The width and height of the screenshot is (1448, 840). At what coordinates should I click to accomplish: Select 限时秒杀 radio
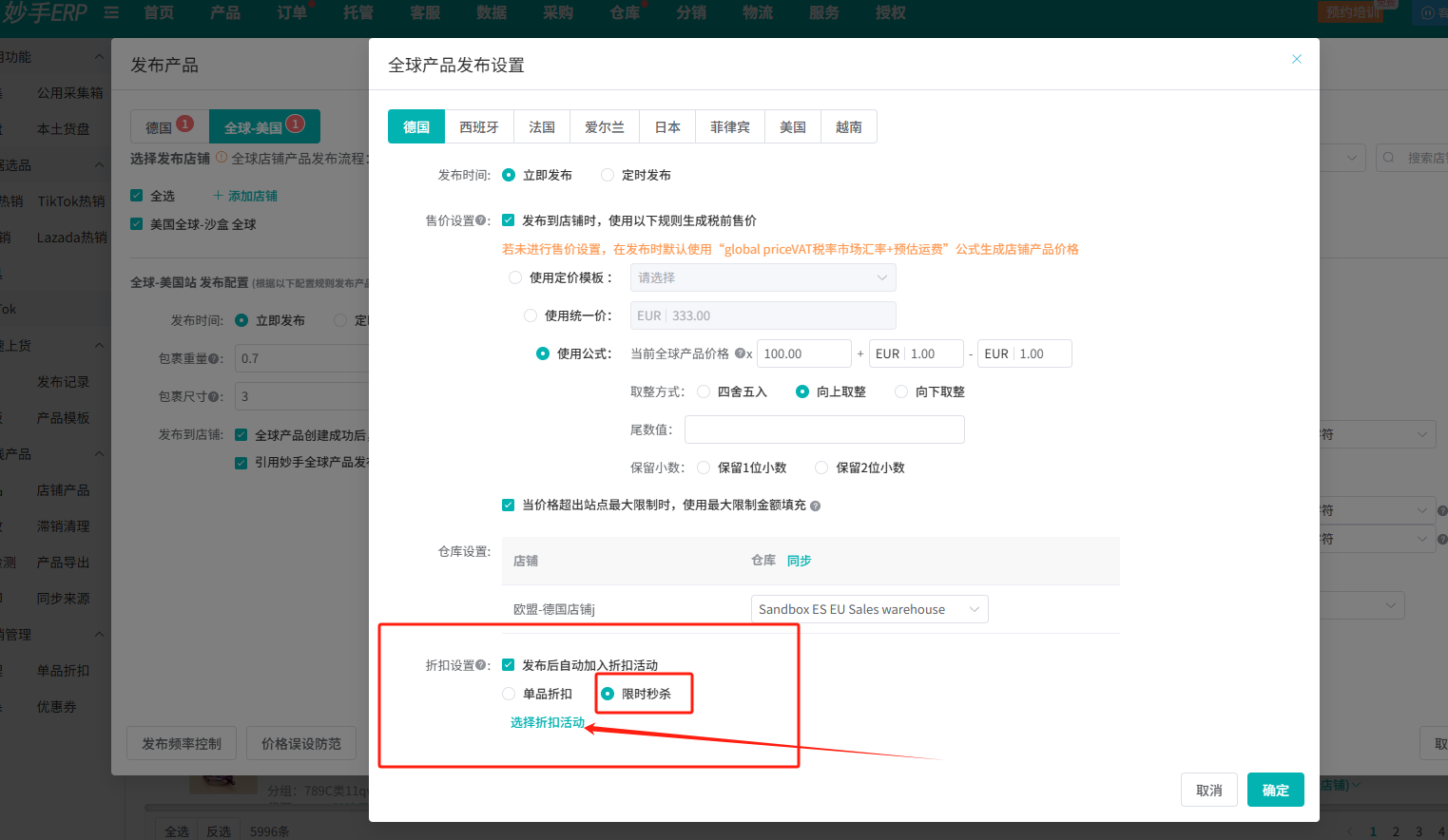pyautogui.click(x=608, y=694)
